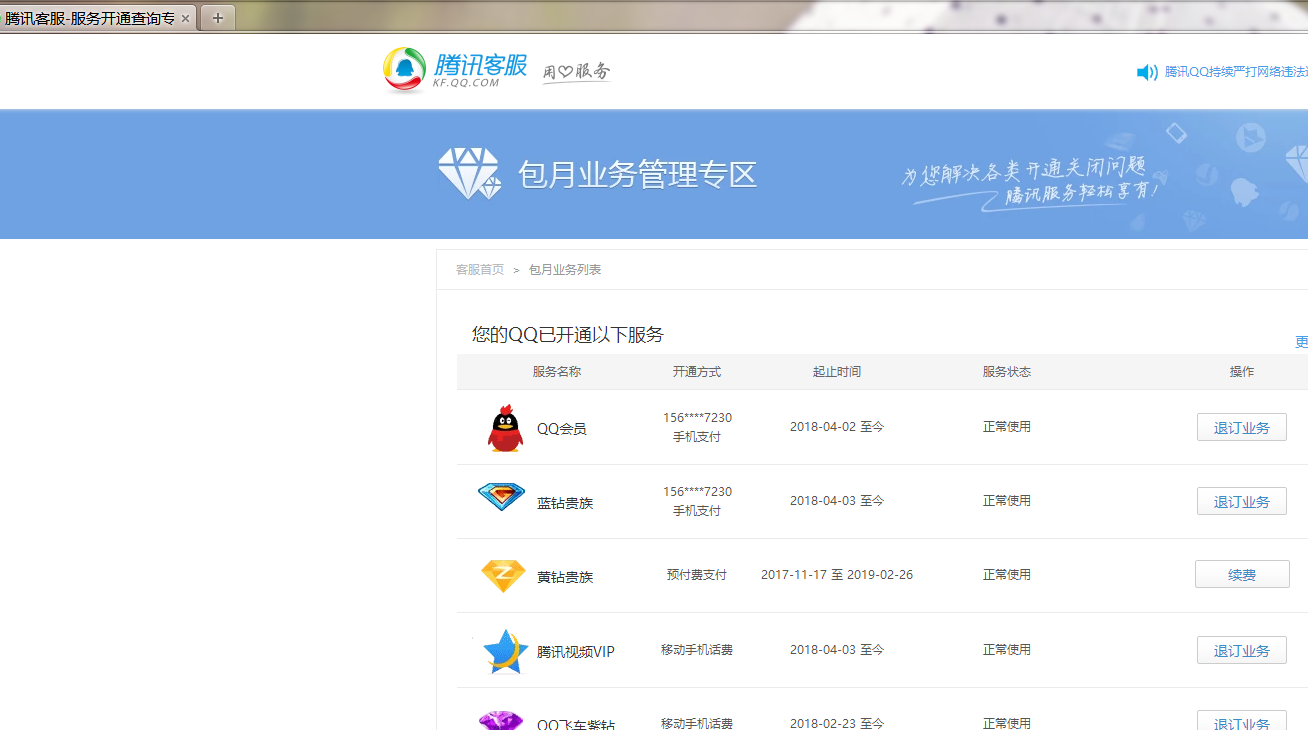
Task: Click 预付费支付 in 黄钻贵族 row
Action: (x=697, y=575)
